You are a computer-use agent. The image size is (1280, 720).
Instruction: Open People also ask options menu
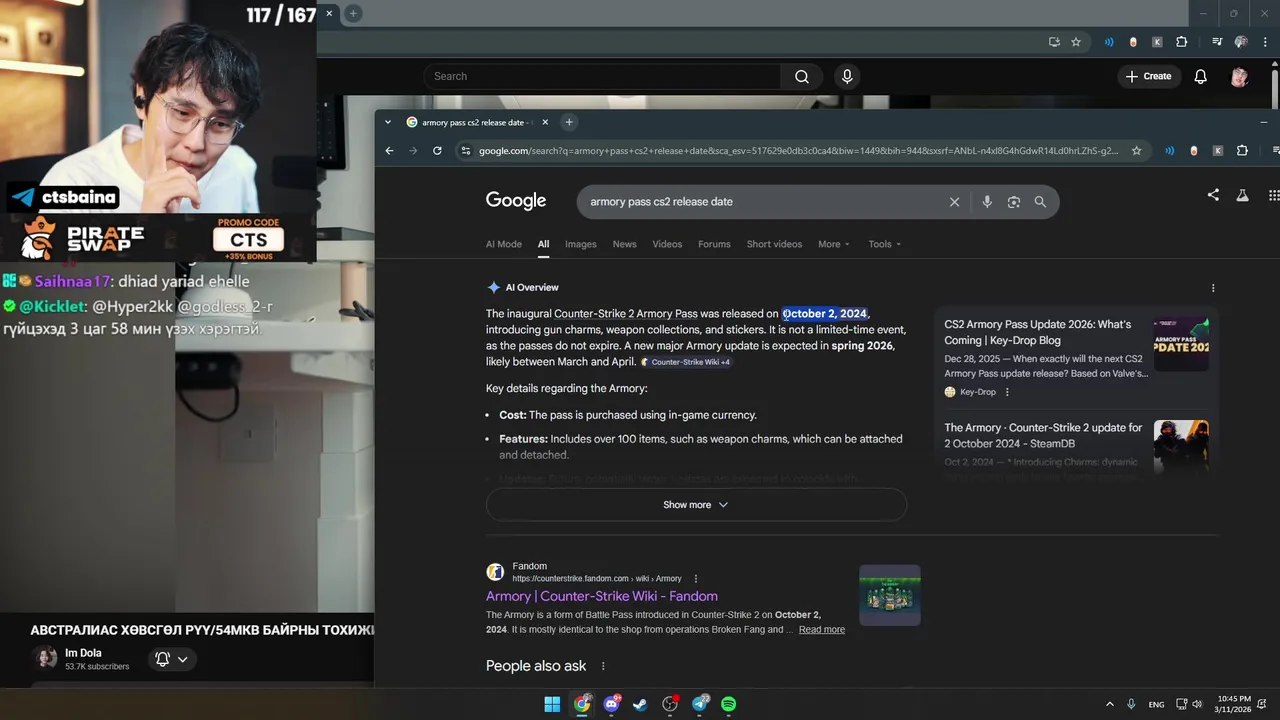coord(603,666)
